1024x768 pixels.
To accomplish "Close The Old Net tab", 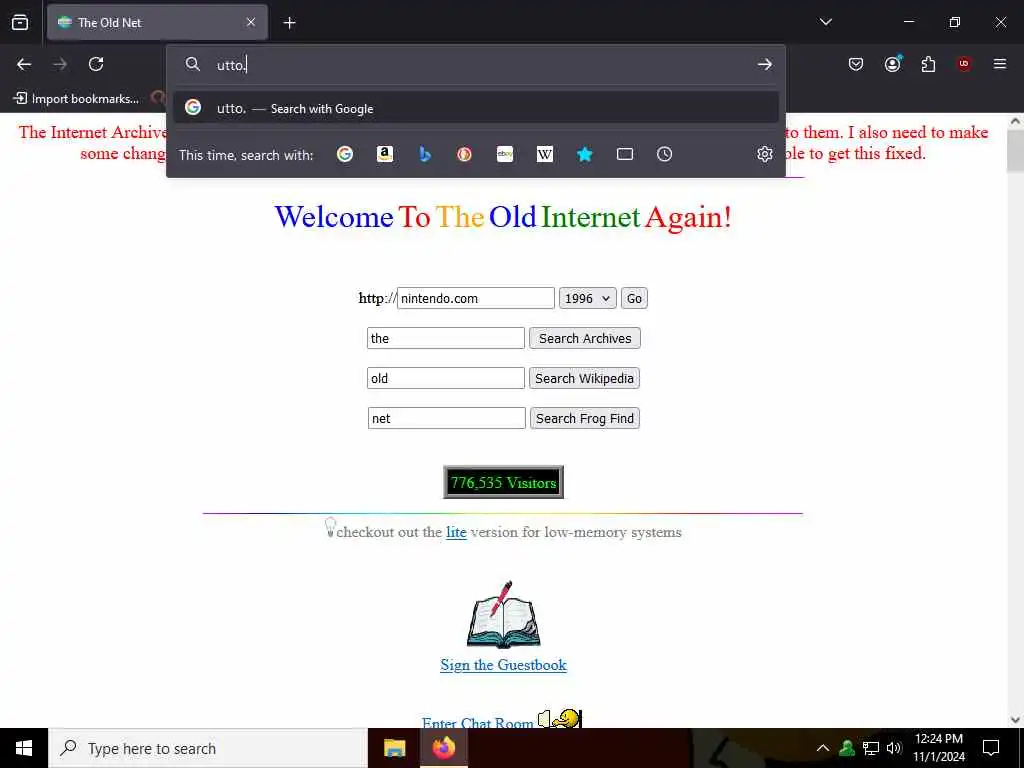I will (x=251, y=22).
